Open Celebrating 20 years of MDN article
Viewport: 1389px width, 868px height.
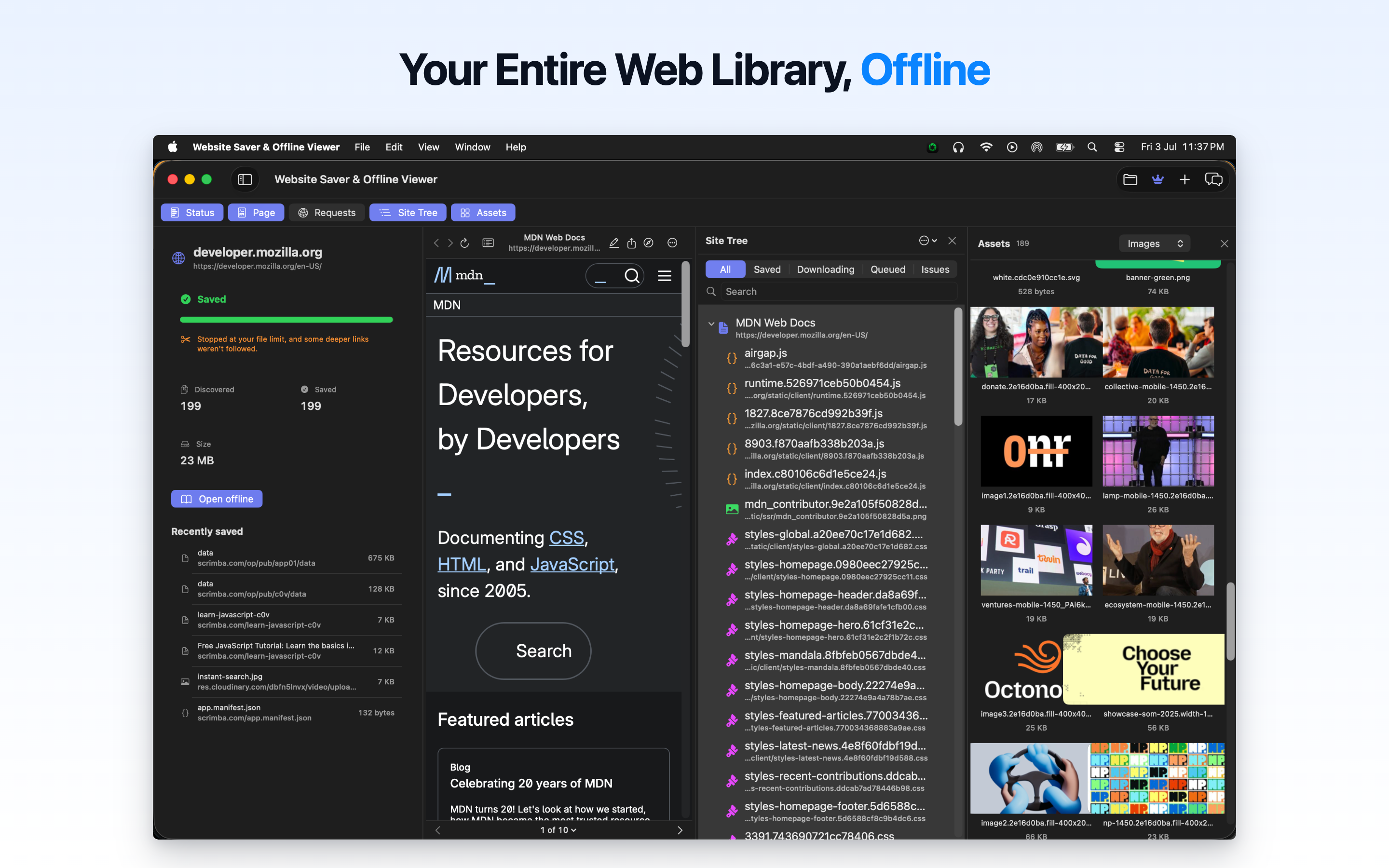pos(531,784)
